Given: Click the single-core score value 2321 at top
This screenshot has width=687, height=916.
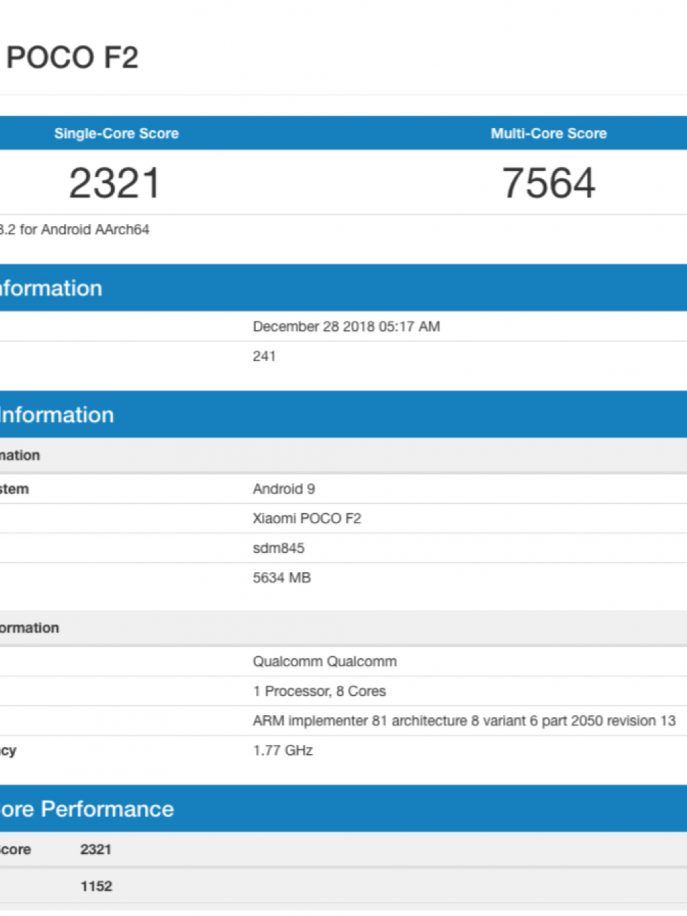Looking at the screenshot, I should point(114,183).
